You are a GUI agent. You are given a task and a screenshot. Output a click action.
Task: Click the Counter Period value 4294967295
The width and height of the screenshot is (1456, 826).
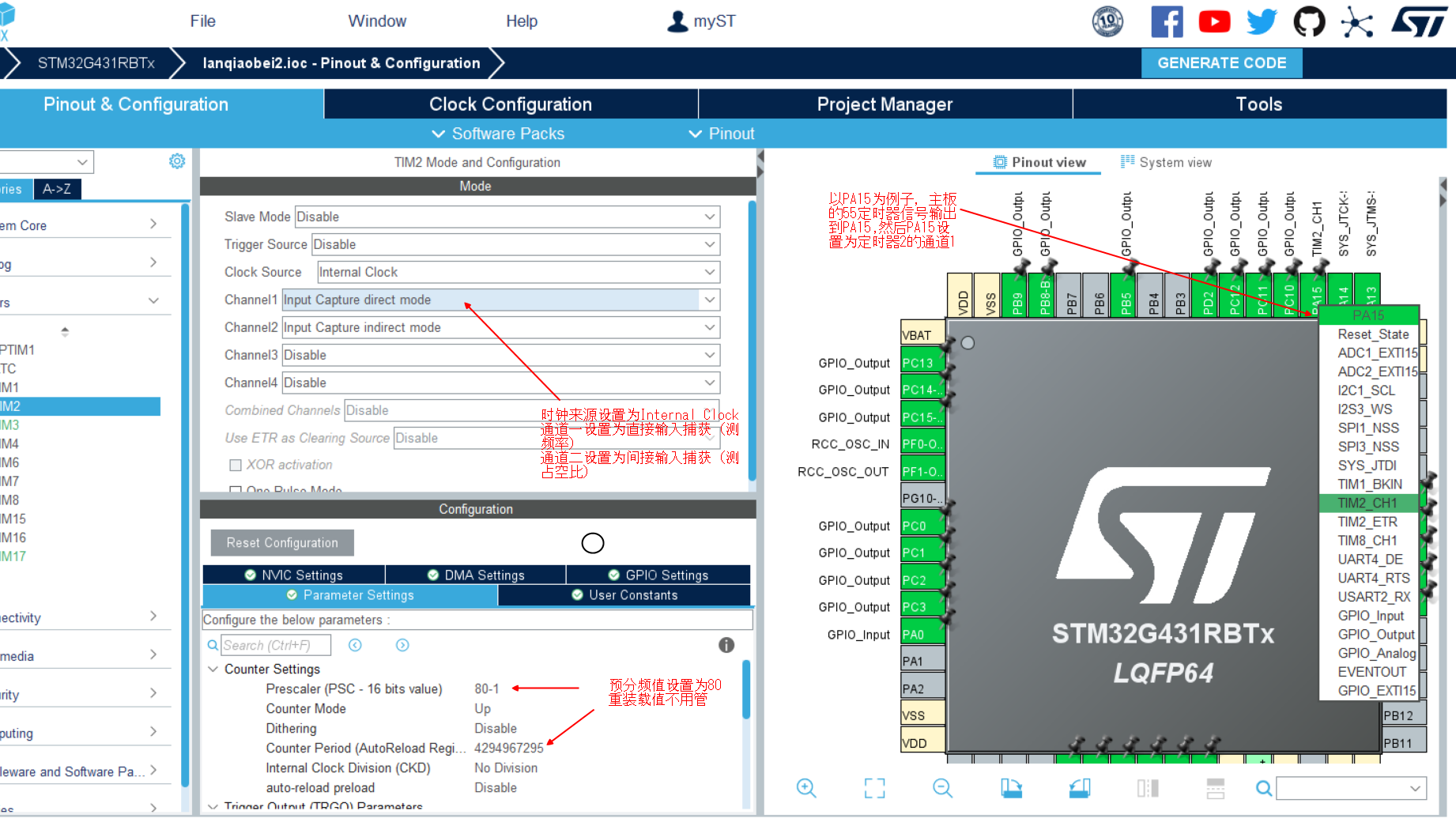coord(509,748)
